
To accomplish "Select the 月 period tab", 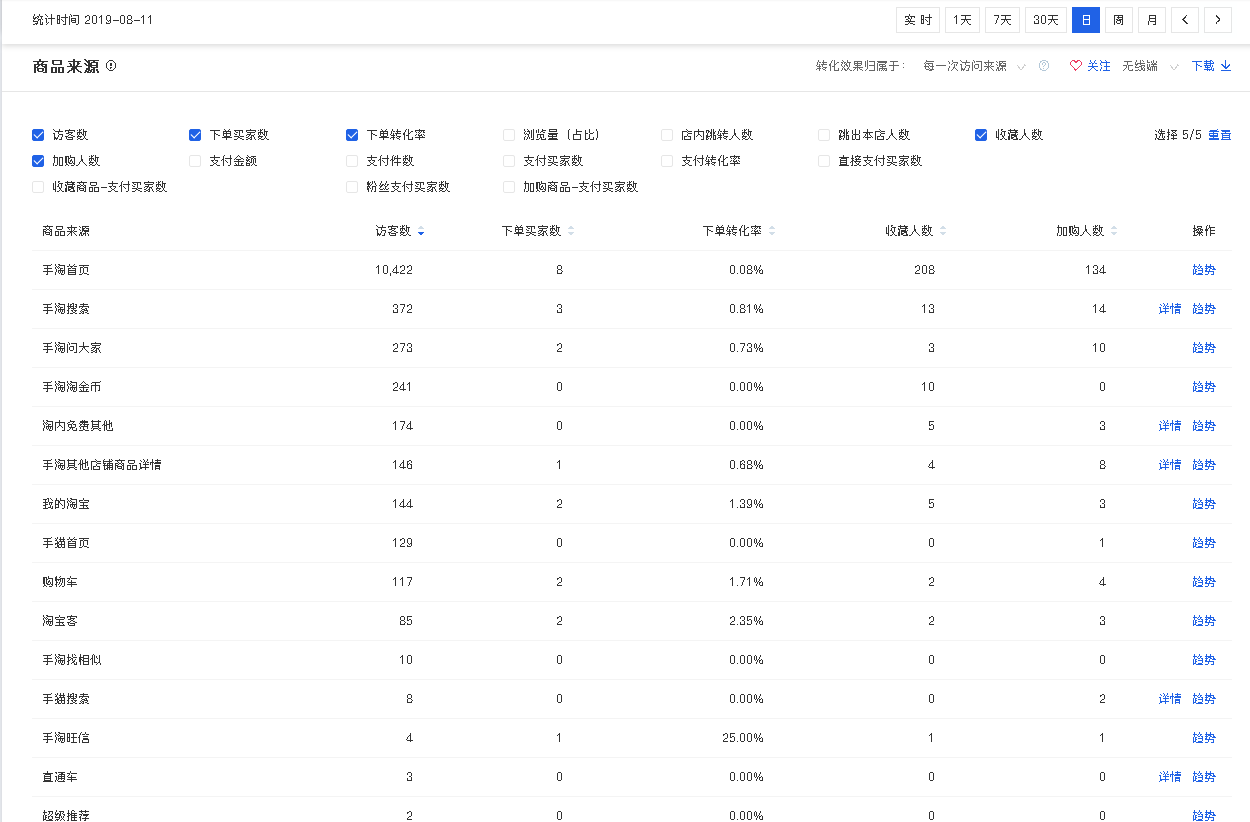I will click(1152, 20).
